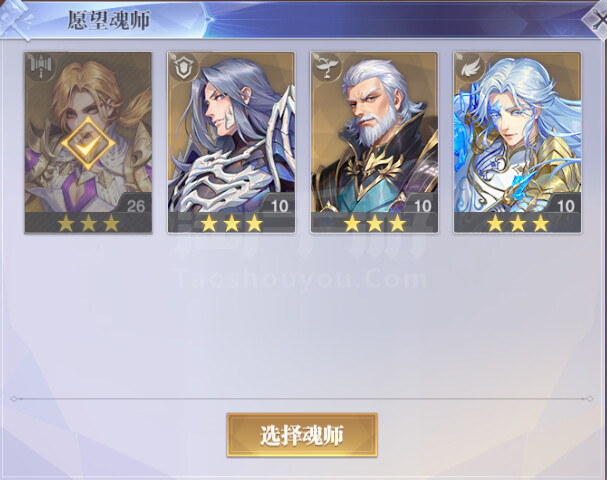Close the 愿望魂师 dialog with X
The width and height of the screenshot is (607, 480).
[x=596, y=20]
